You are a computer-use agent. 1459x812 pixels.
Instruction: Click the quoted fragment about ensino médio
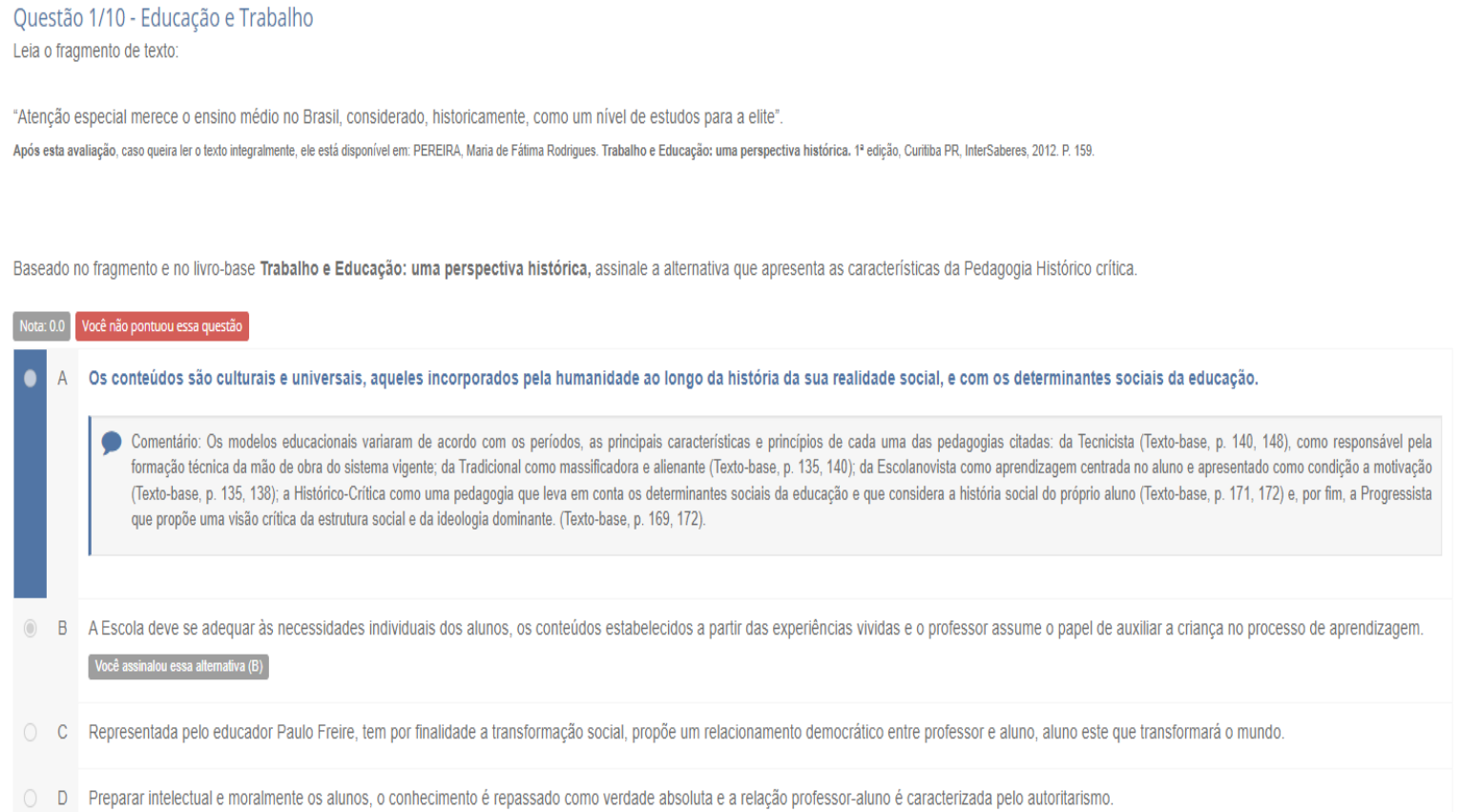click(x=398, y=116)
